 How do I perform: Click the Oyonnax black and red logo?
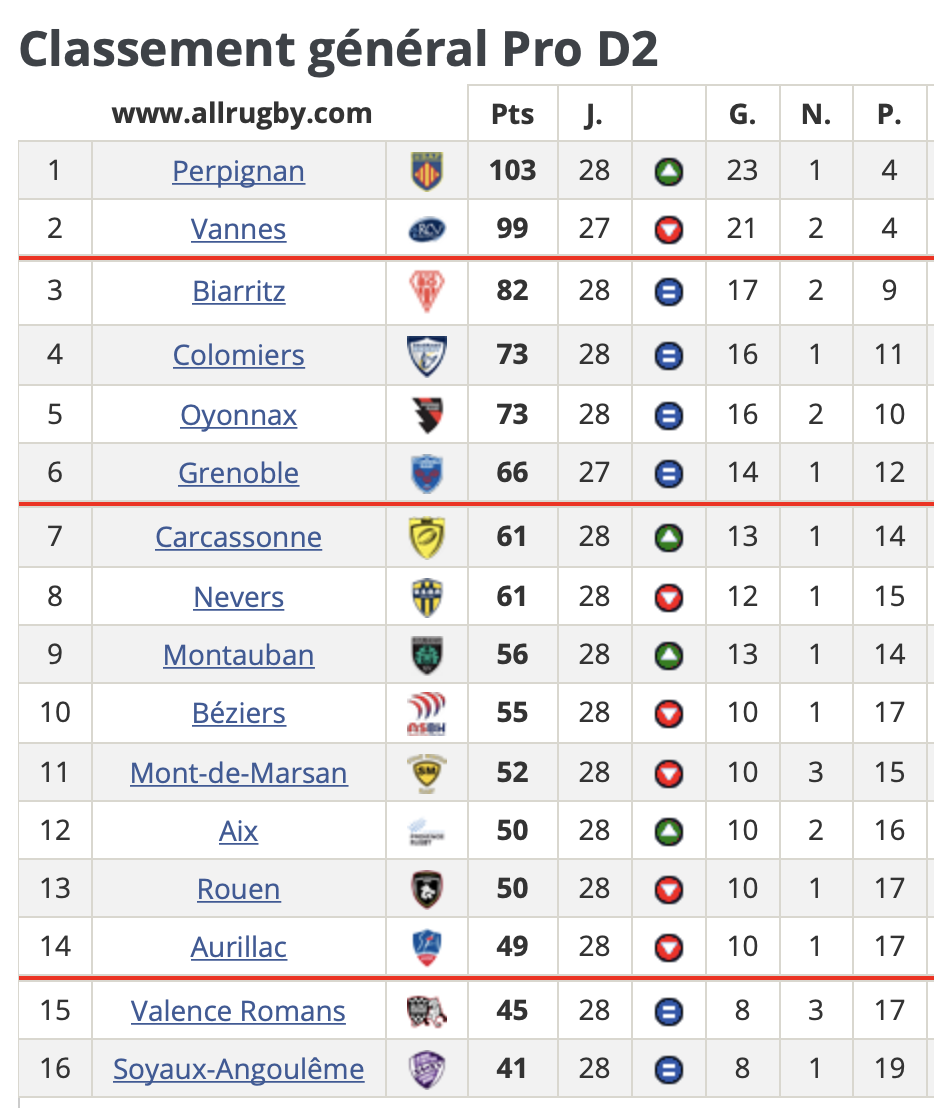click(x=427, y=415)
